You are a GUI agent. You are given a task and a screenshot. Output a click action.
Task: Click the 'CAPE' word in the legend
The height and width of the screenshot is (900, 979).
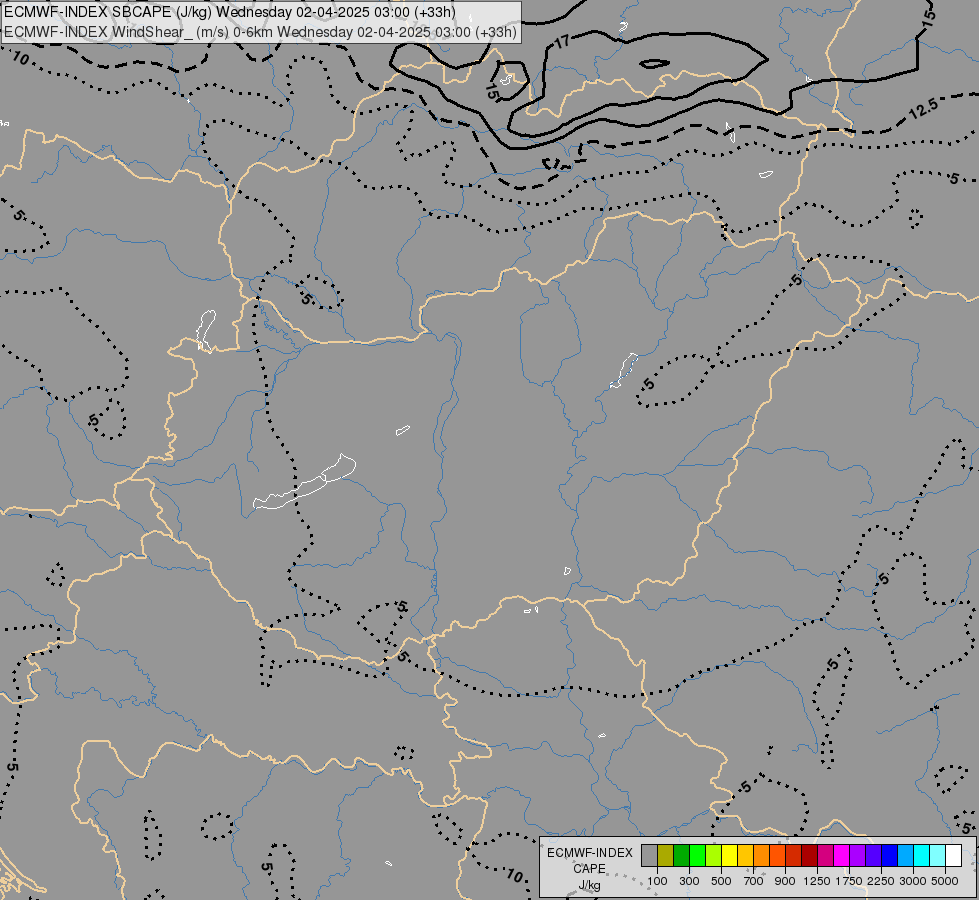[589, 869]
